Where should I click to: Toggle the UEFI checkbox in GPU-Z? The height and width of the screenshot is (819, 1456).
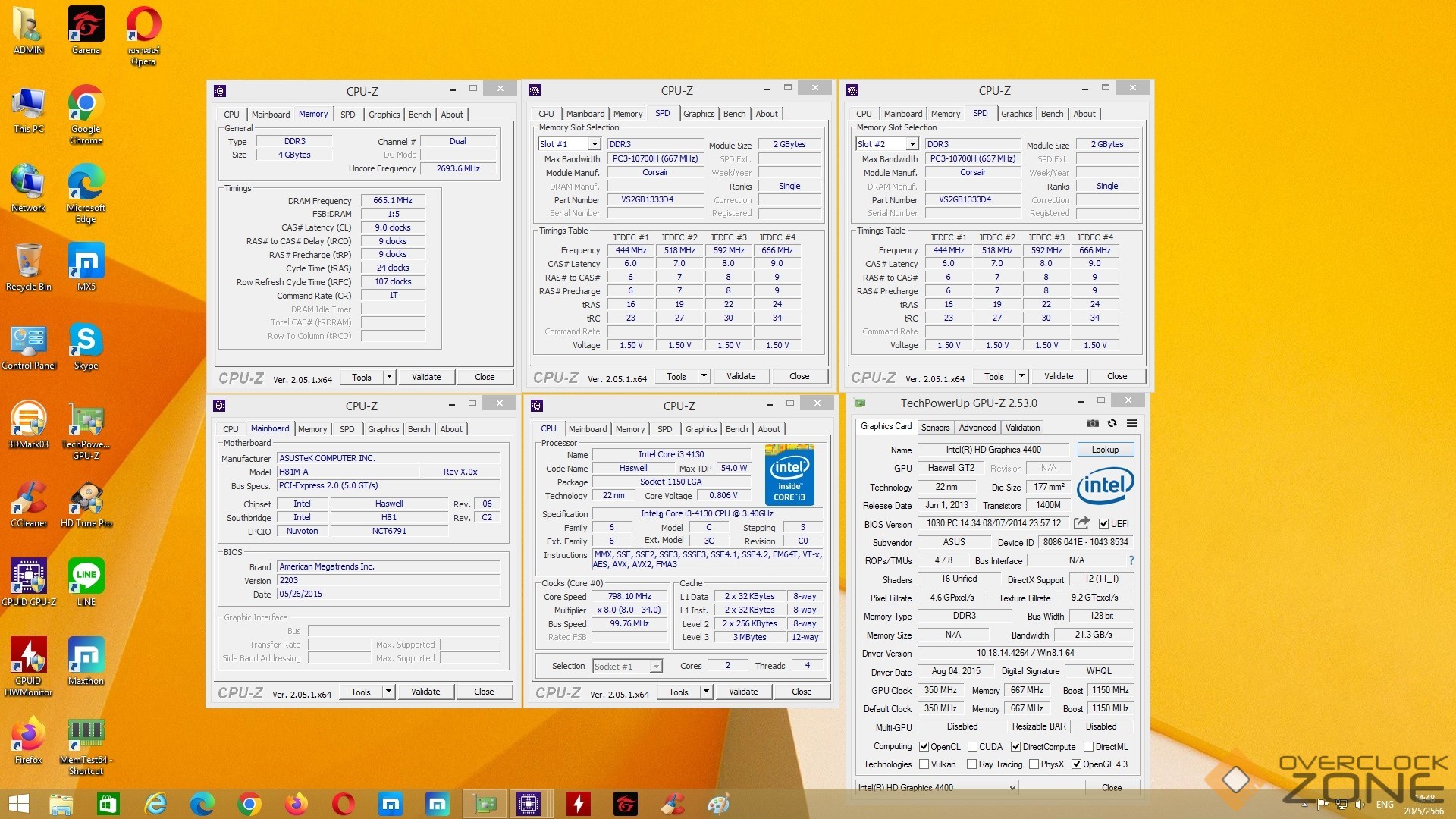point(1104,524)
